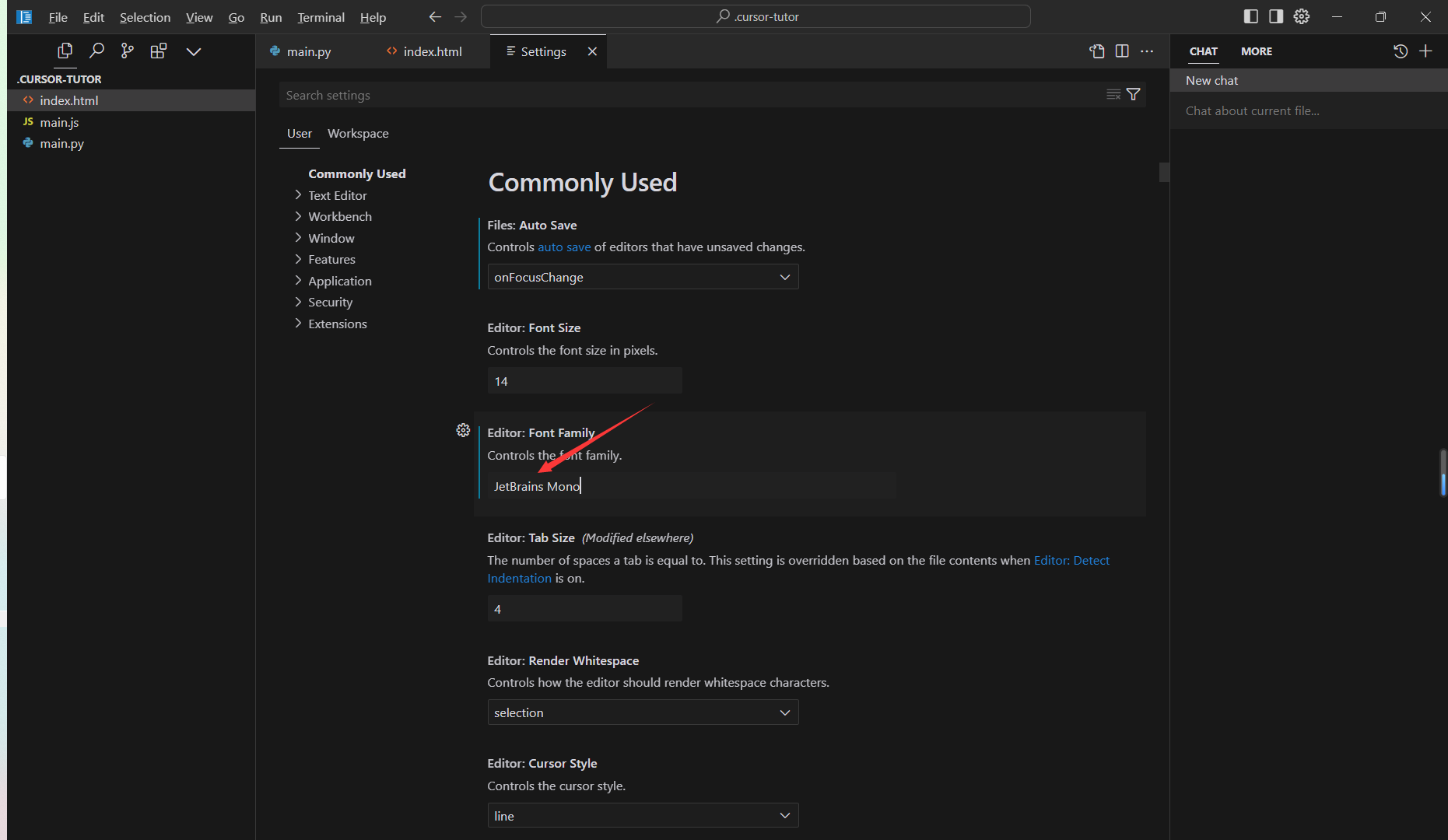
Task: Open the Search view icon
Action: point(96,51)
